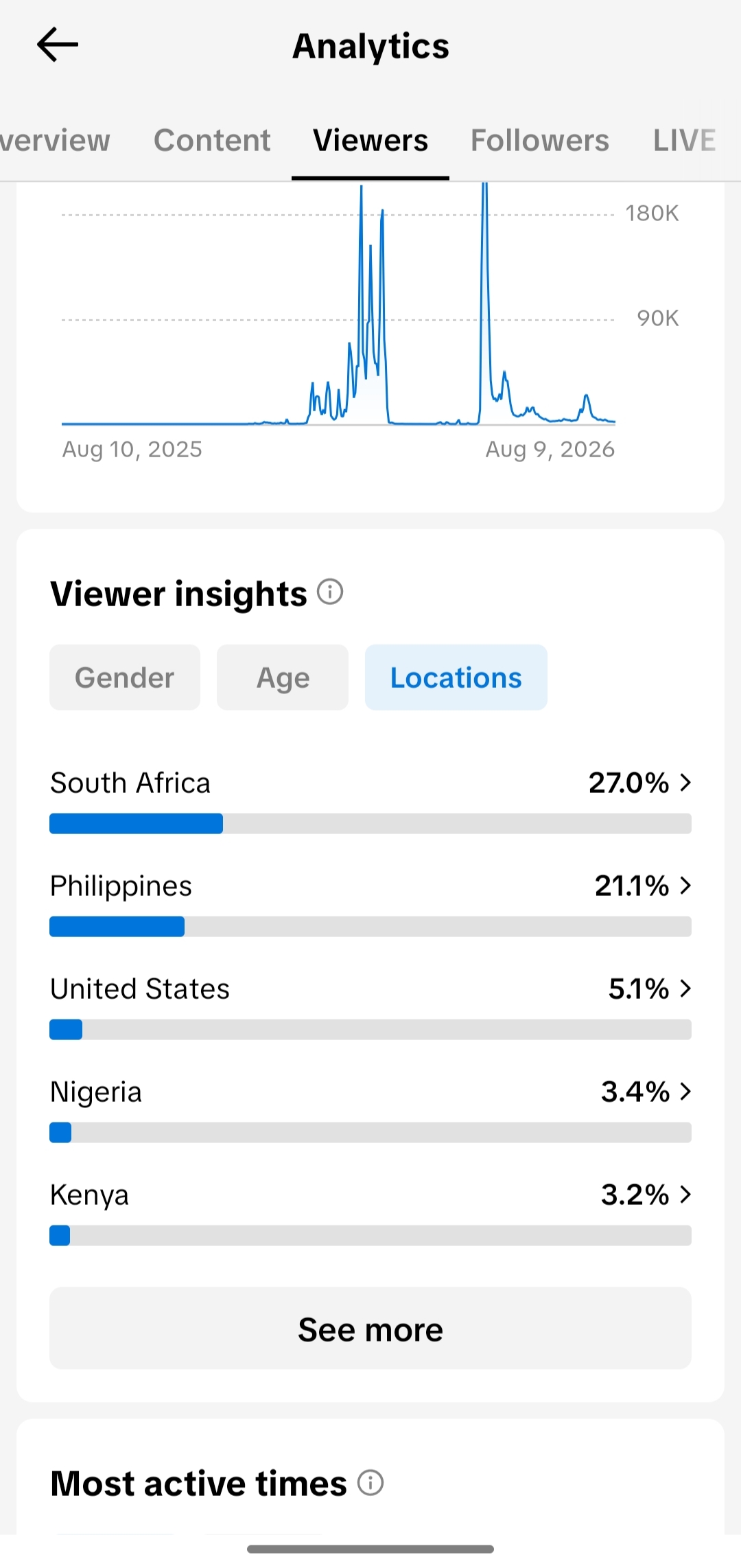Go to the Overview tab

point(55,141)
